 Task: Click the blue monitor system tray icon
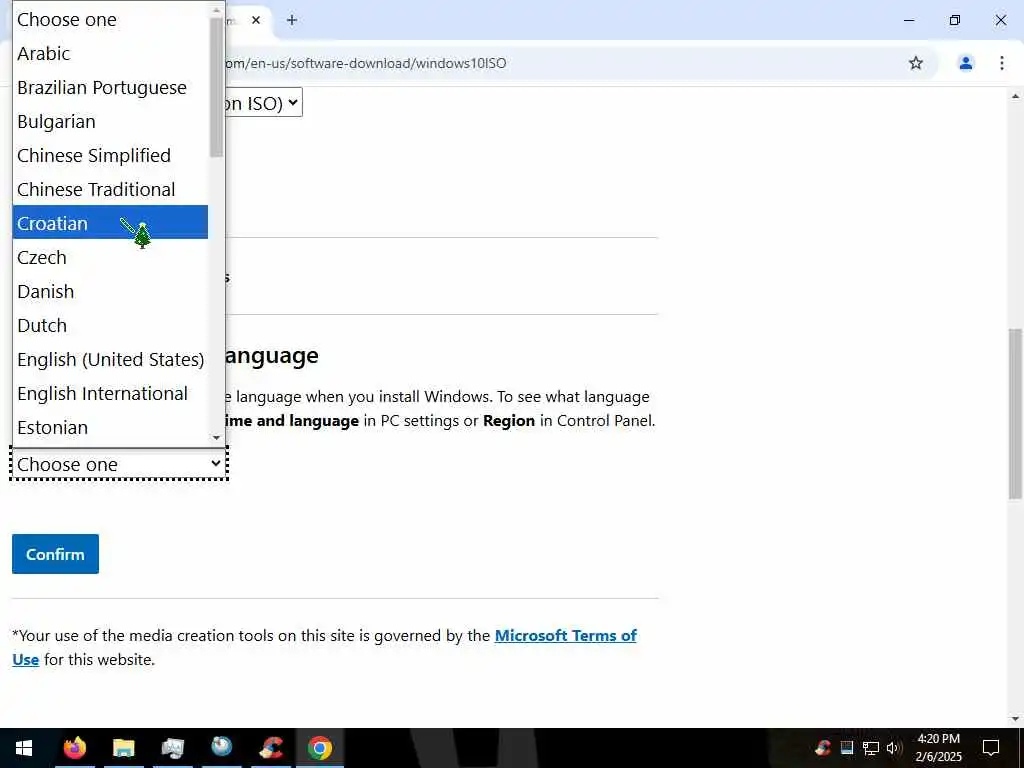coord(847,748)
